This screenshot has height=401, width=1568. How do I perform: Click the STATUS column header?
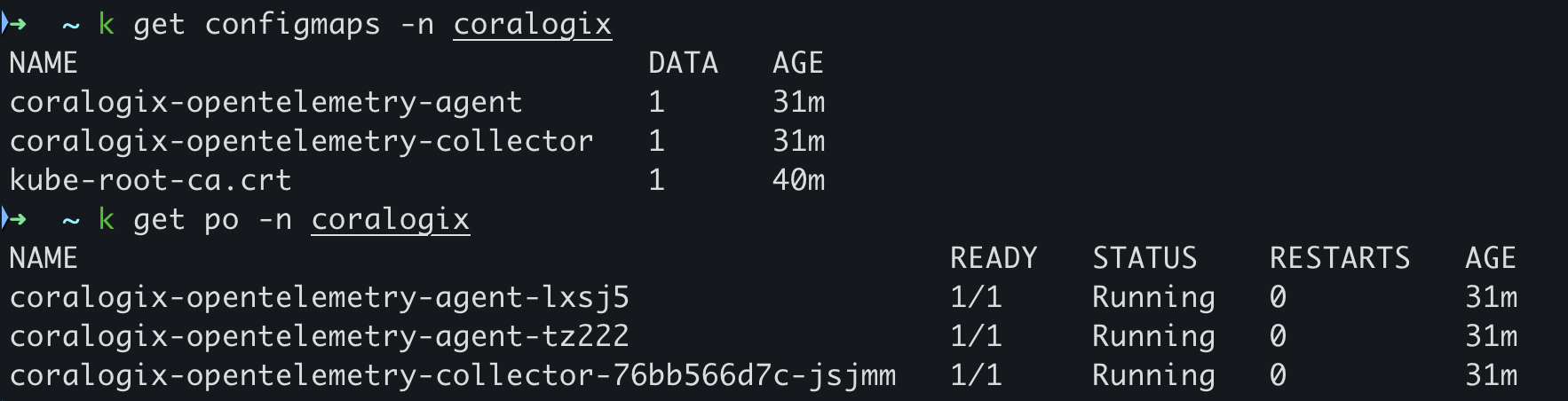(1144, 258)
